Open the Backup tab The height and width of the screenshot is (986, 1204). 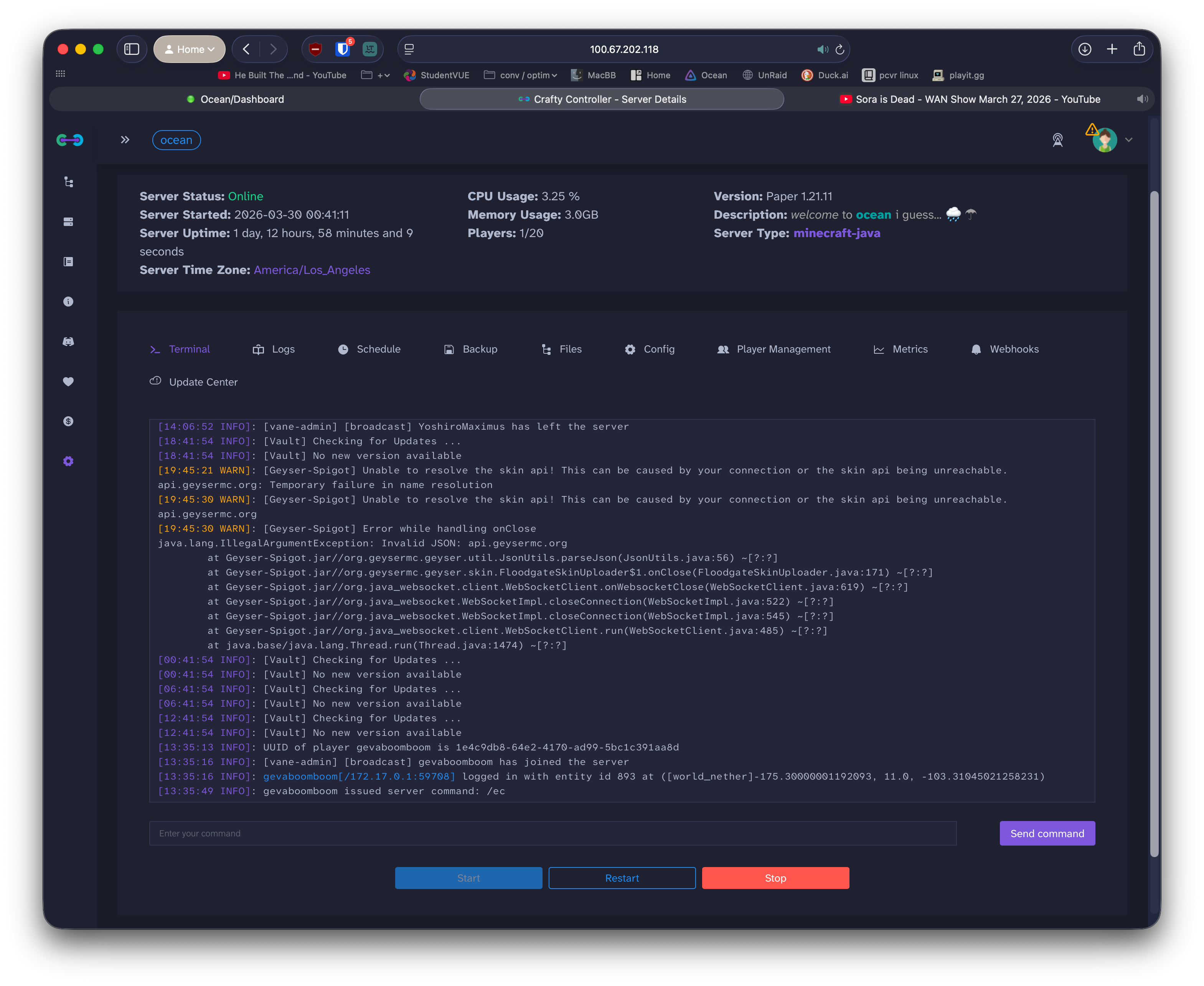pyautogui.click(x=470, y=349)
